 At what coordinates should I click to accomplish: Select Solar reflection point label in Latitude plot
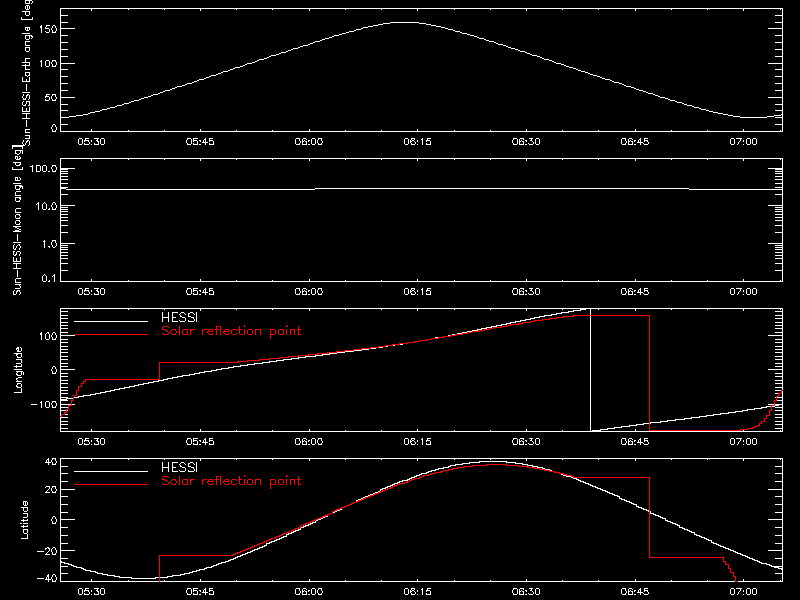231,481
